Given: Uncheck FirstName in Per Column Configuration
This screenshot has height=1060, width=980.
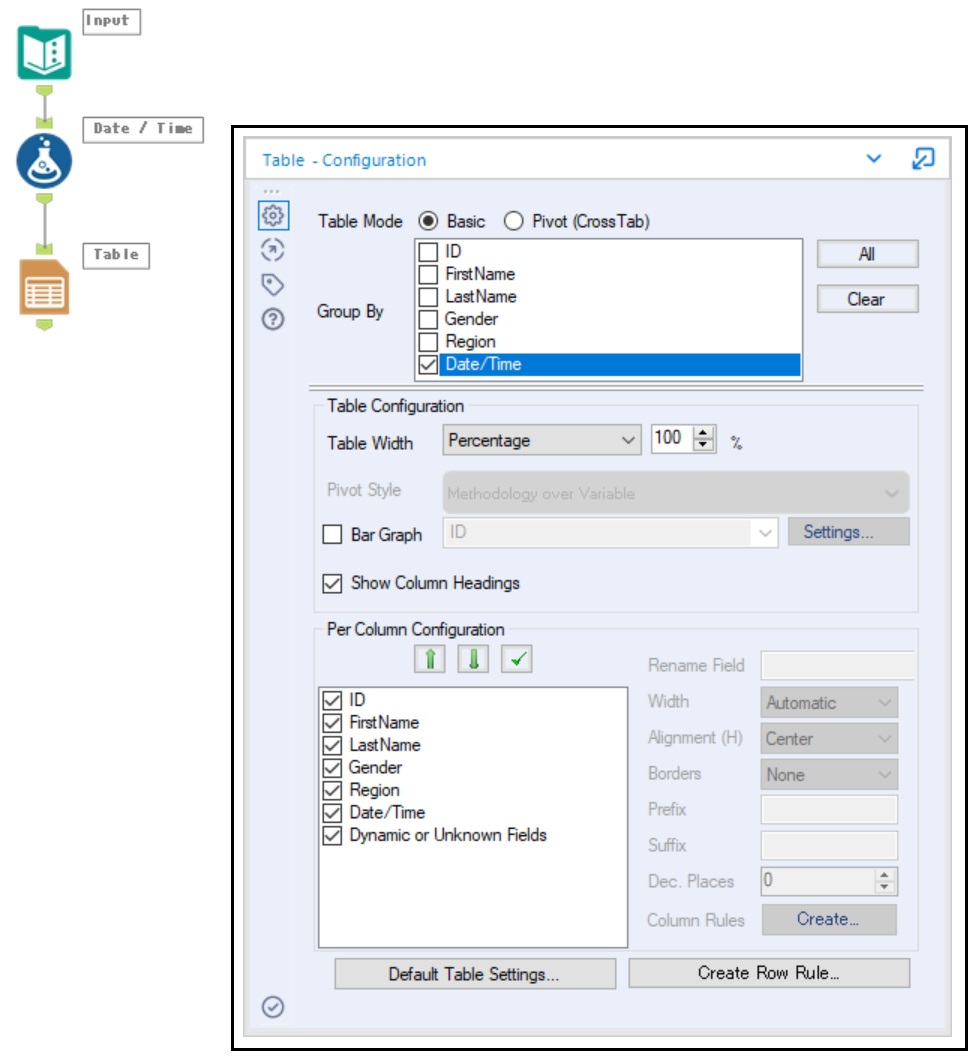Looking at the screenshot, I should point(333,723).
